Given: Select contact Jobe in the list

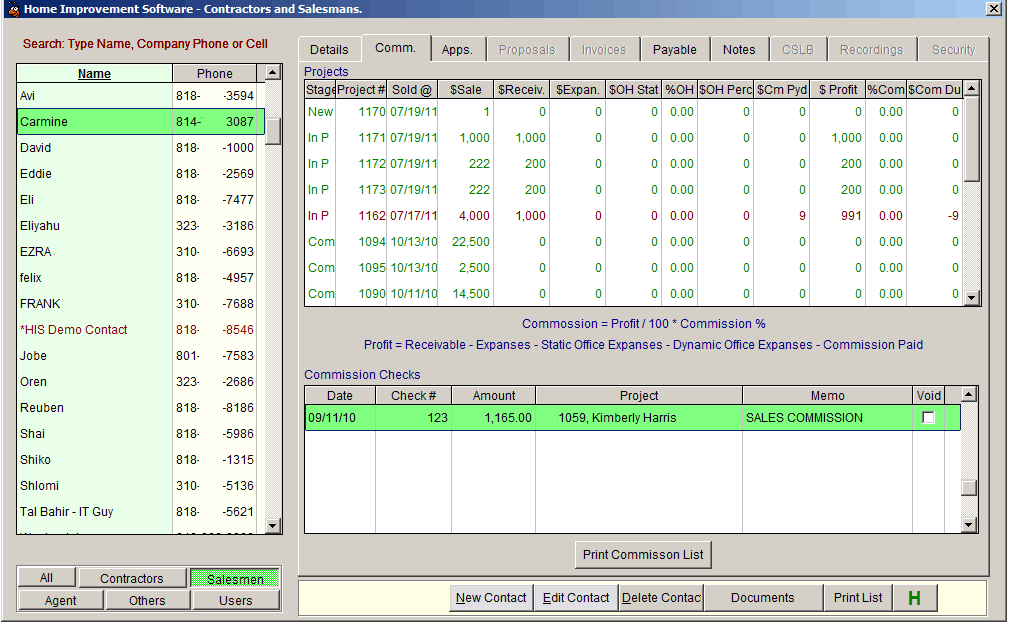Looking at the screenshot, I should point(140,356).
